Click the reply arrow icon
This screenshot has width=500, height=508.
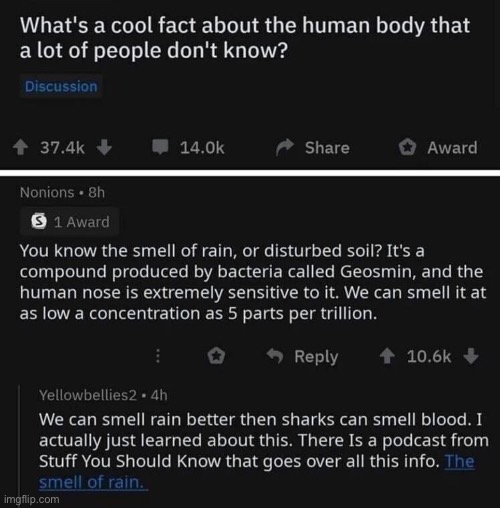click(275, 356)
